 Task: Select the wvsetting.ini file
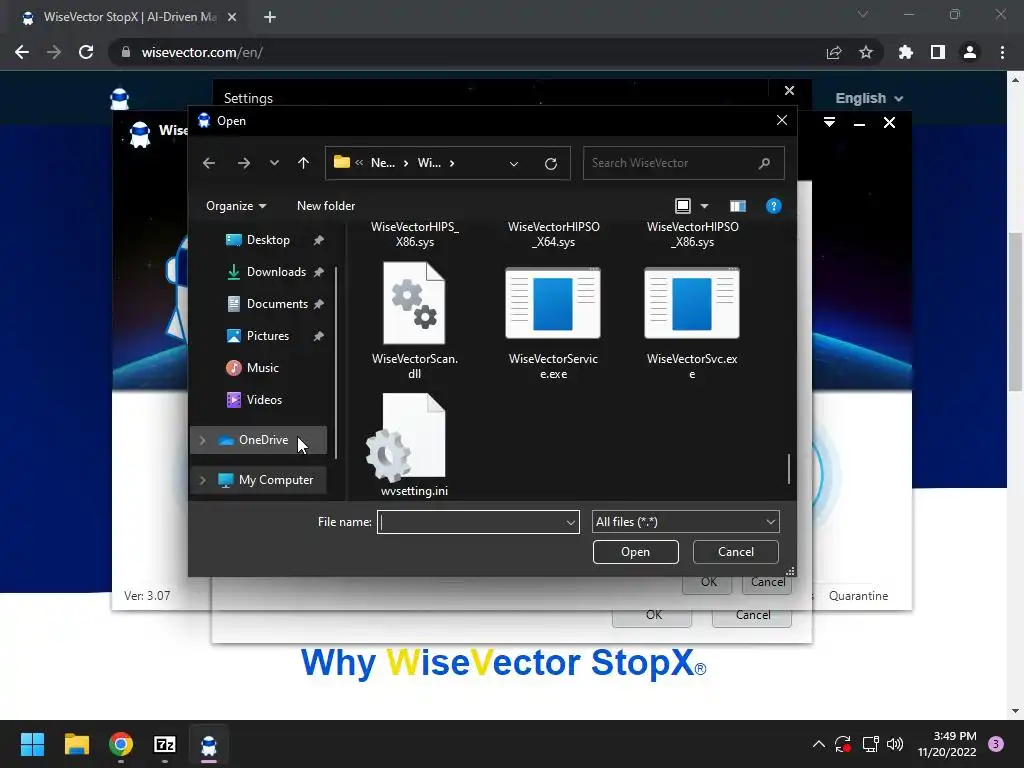pyautogui.click(x=414, y=445)
